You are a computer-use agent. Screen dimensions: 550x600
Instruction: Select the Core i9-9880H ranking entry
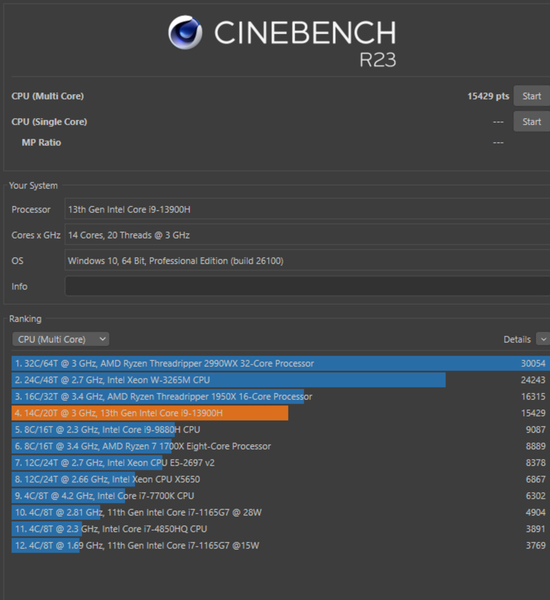pos(281,430)
